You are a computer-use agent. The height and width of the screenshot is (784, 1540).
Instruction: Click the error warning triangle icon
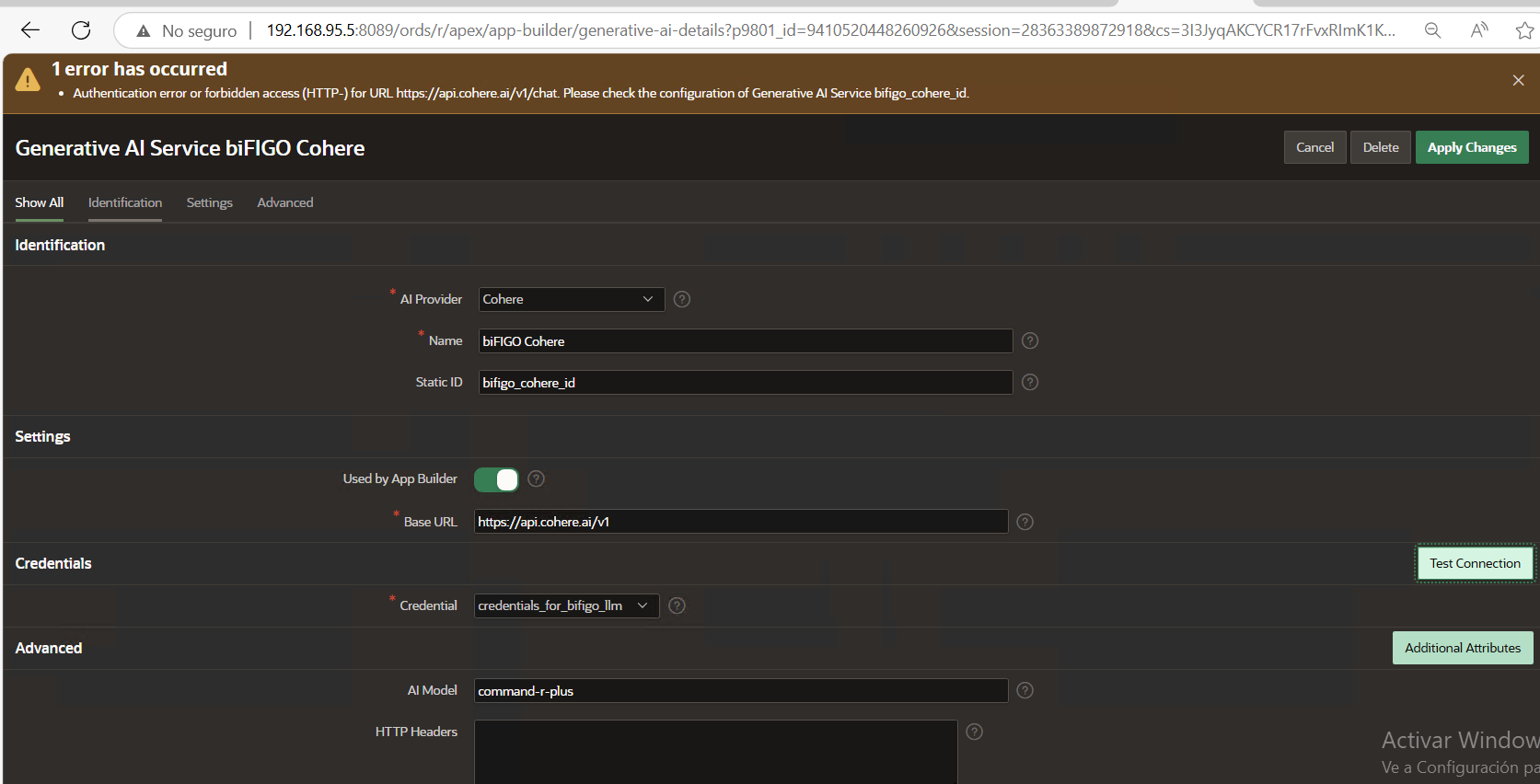click(28, 80)
